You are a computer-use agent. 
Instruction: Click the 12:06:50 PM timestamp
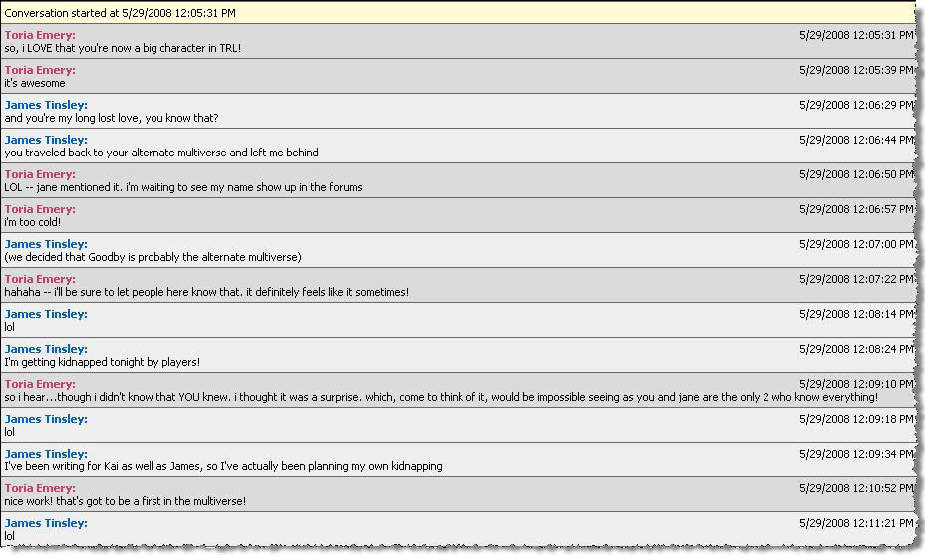coord(856,174)
